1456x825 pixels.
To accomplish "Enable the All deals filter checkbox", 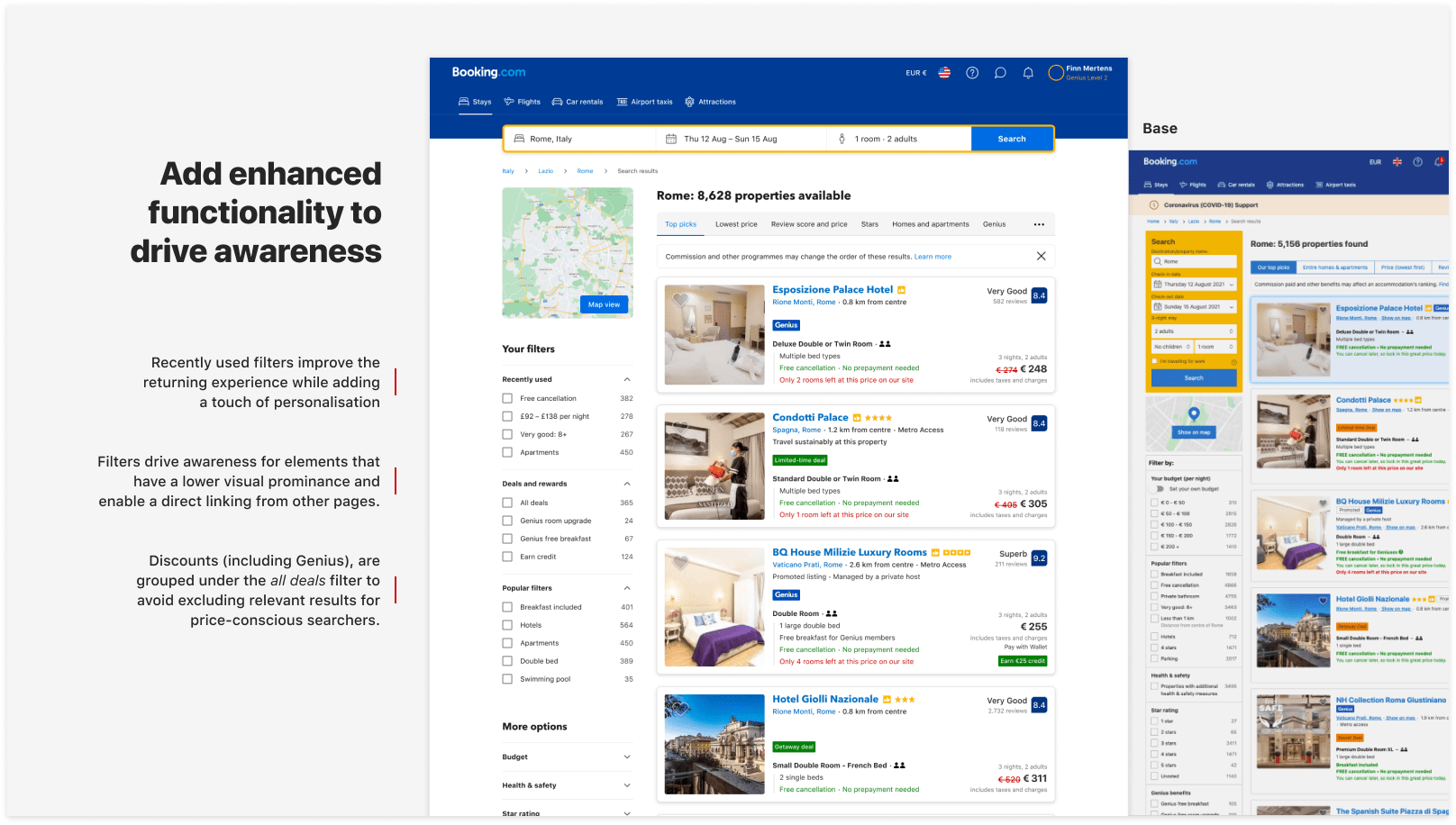I will (507, 503).
